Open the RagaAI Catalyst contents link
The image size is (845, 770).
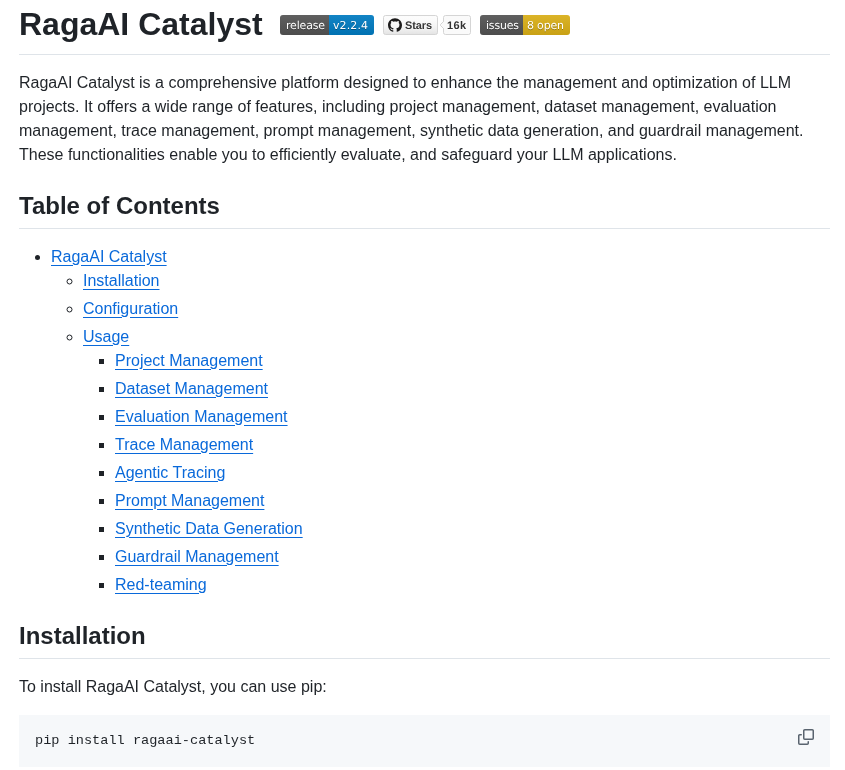(x=109, y=256)
